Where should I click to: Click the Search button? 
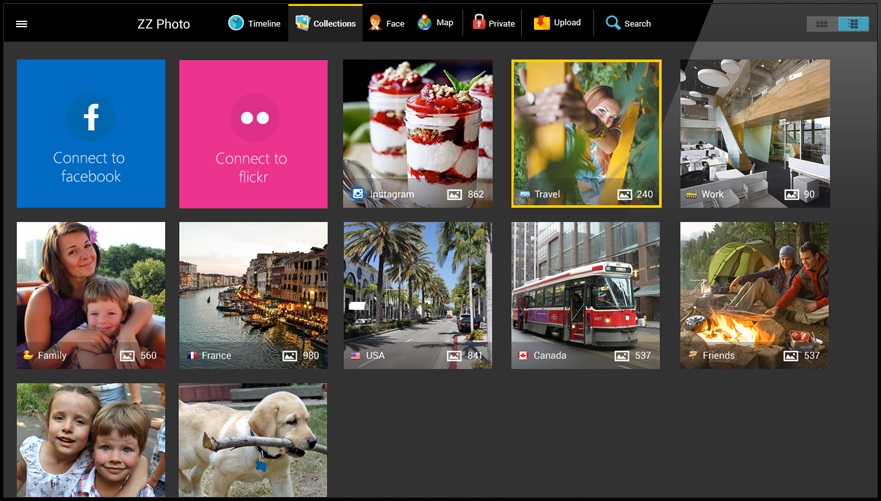628,23
